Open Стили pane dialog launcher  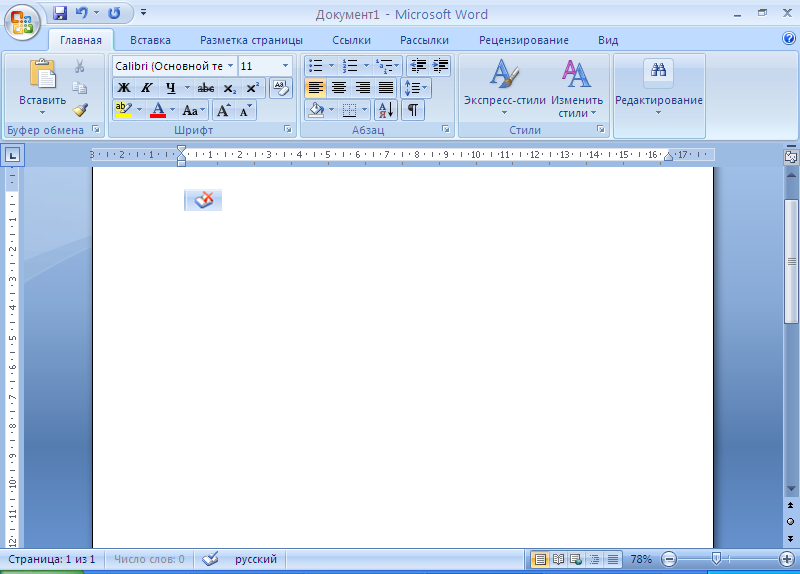pyautogui.click(x=601, y=129)
